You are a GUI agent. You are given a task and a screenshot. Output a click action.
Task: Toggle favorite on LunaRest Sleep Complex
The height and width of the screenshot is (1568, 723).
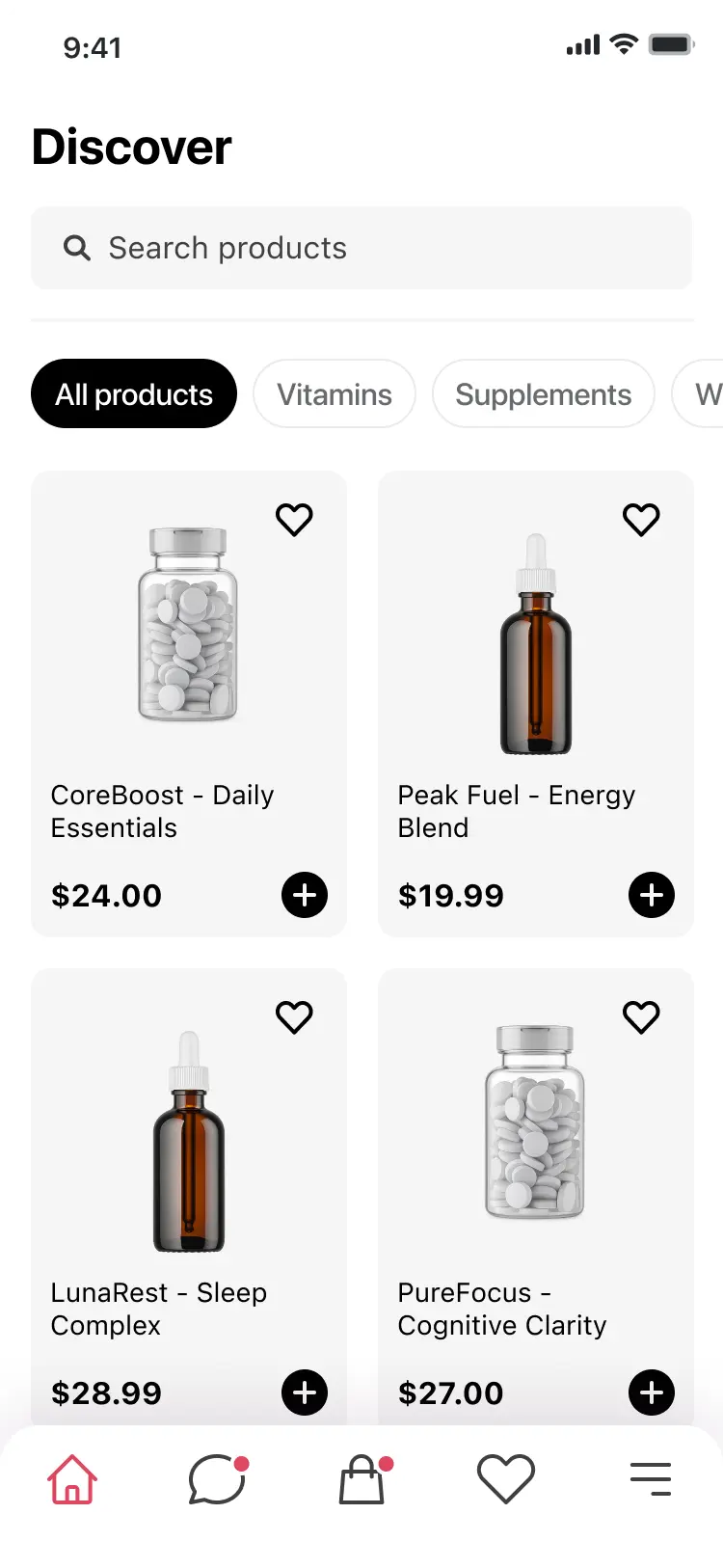[294, 1017]
